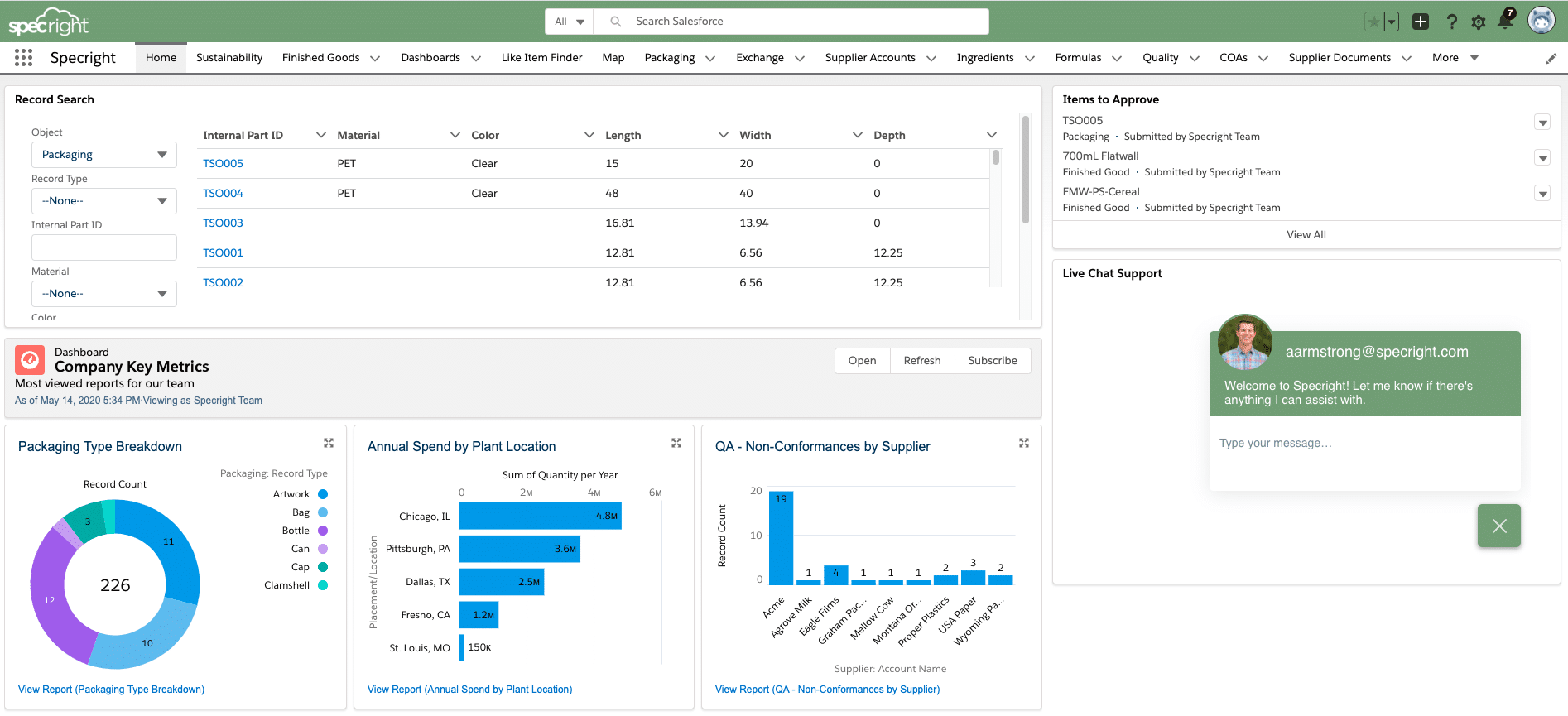The width and height of the screenshot is (1568, 716).
Task: Click the search magnifier icon
Action: pos(616,22)
